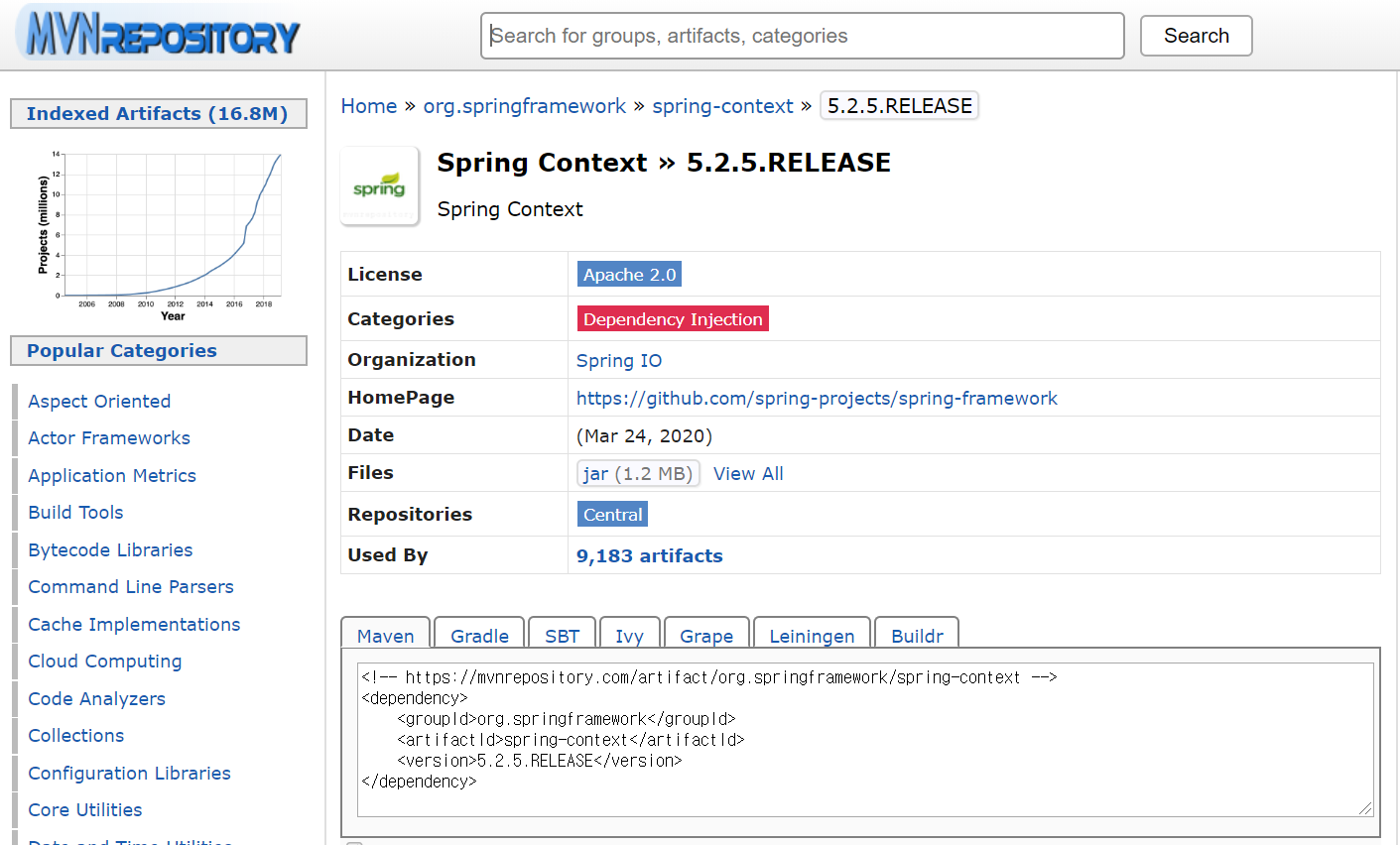
Task: Click inside the Maven dependency snippet textarea
Action: [865, 740]
